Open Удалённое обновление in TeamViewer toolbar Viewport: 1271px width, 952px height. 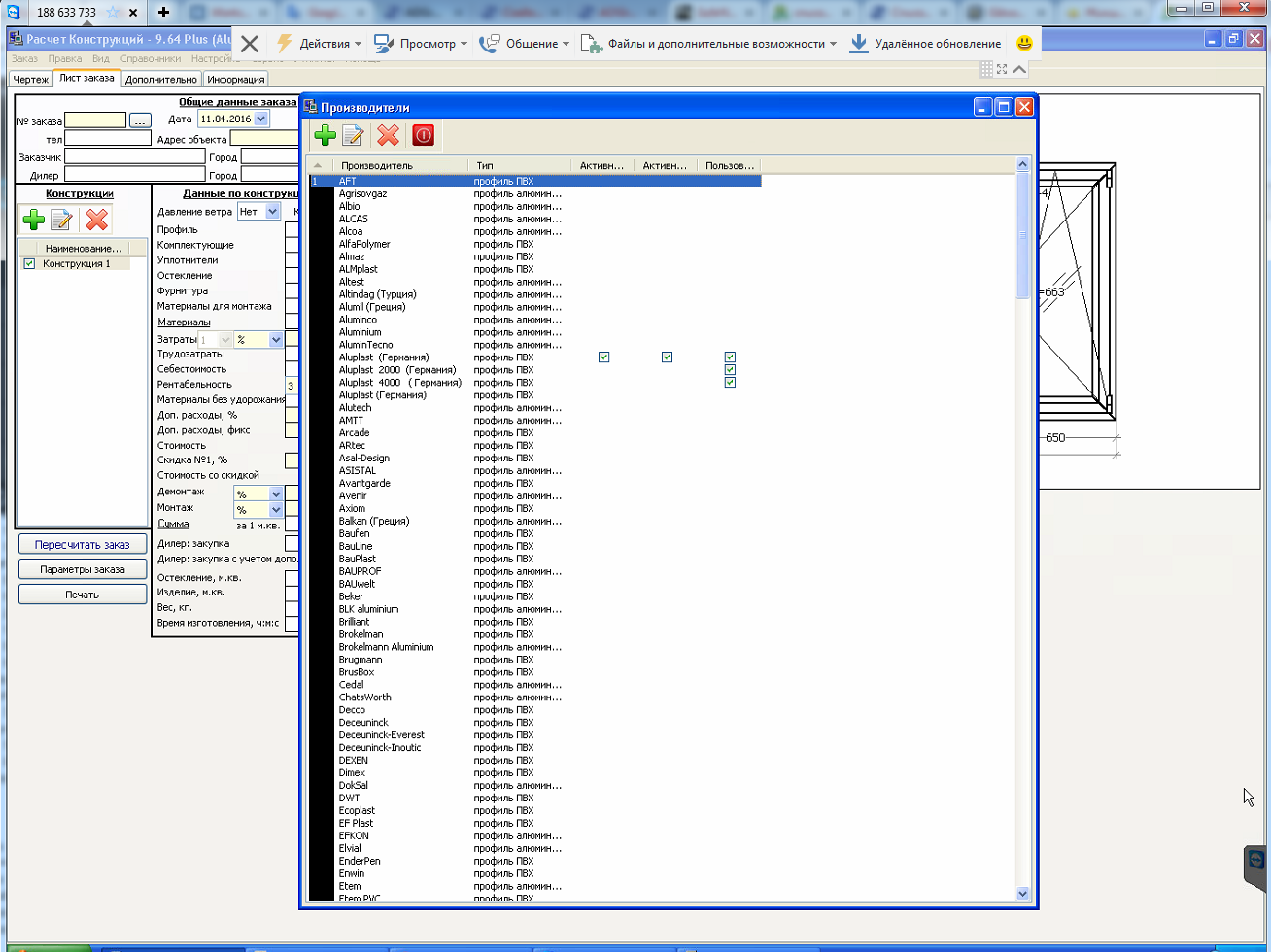coord(926,44)
